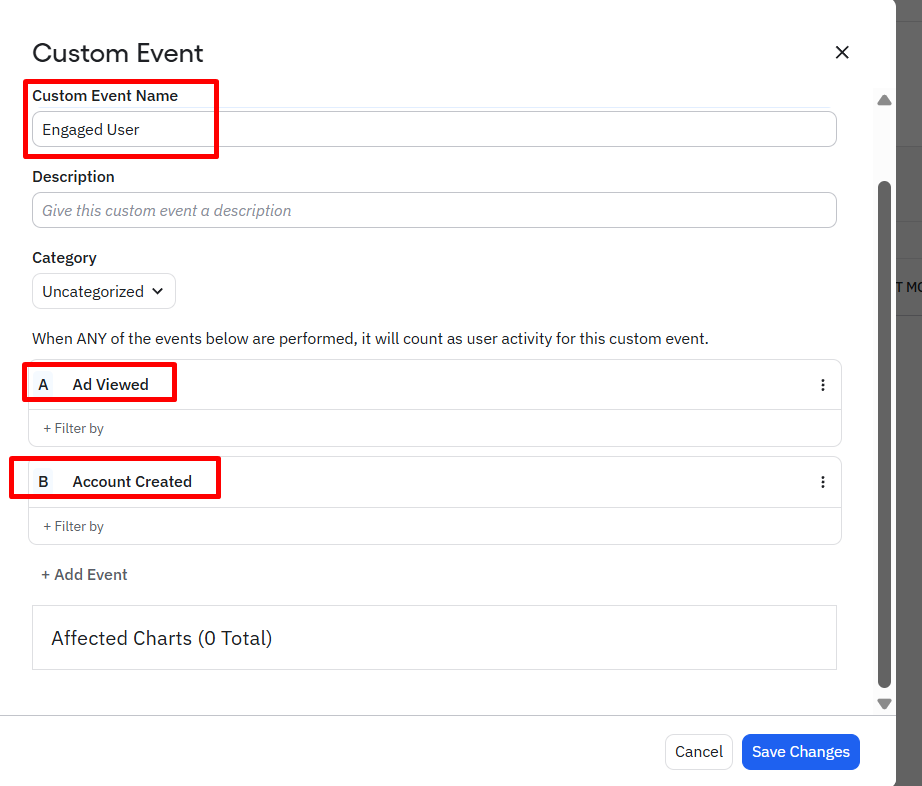The image size is (922, 786).
Task: Click into the Description text field
Action: coord(434,211)
